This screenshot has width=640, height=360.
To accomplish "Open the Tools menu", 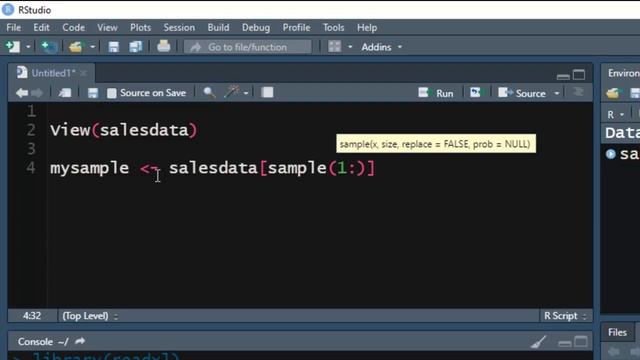I will [333, 27].
